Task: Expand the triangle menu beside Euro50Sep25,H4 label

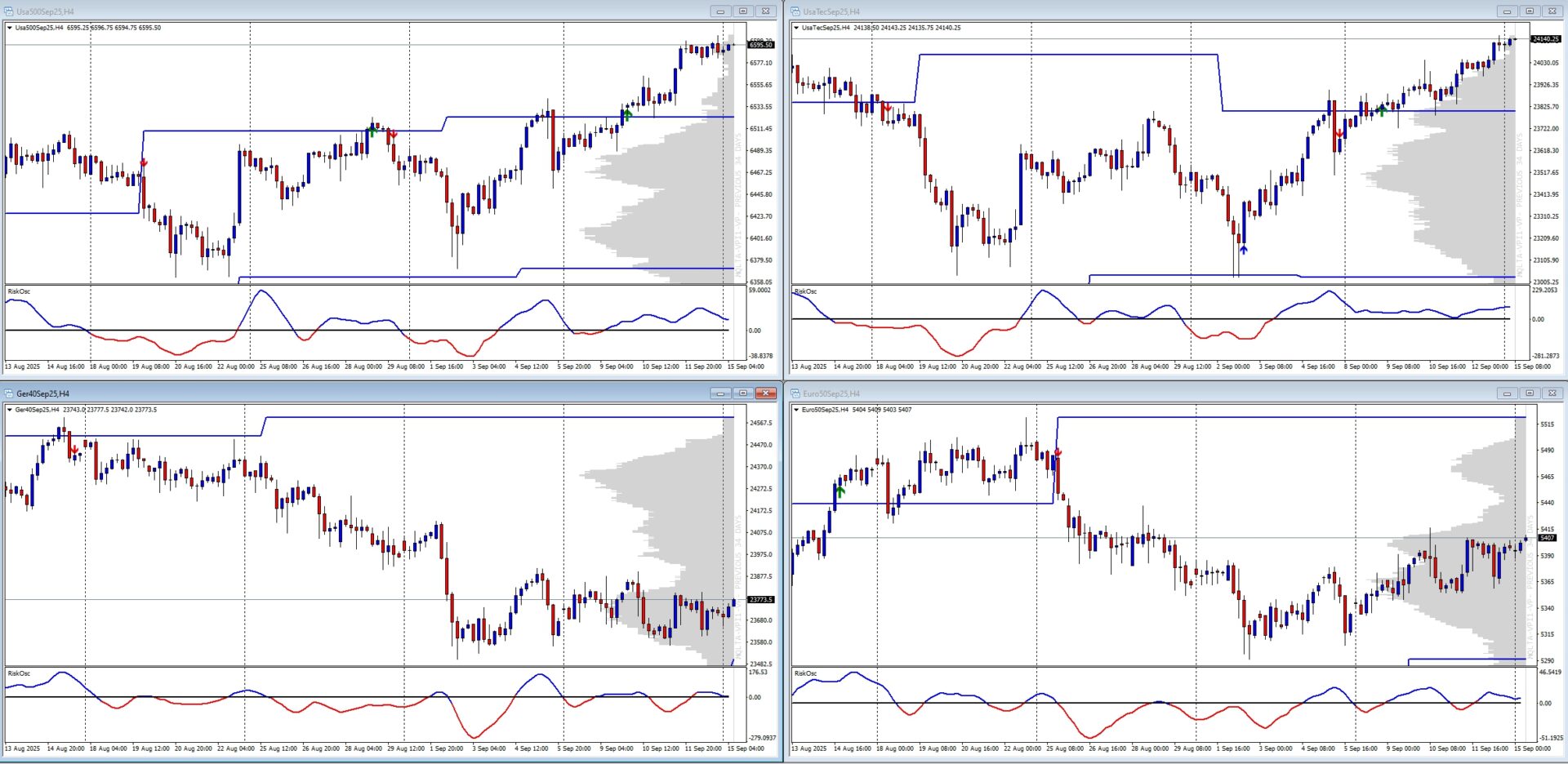Action: point(796,410)
